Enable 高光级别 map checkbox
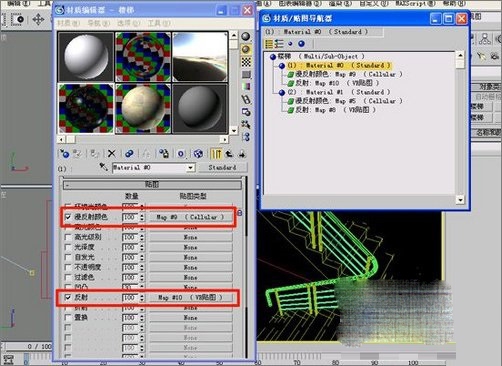Viewport: 502px width, 366px height. tap(68, 237)
